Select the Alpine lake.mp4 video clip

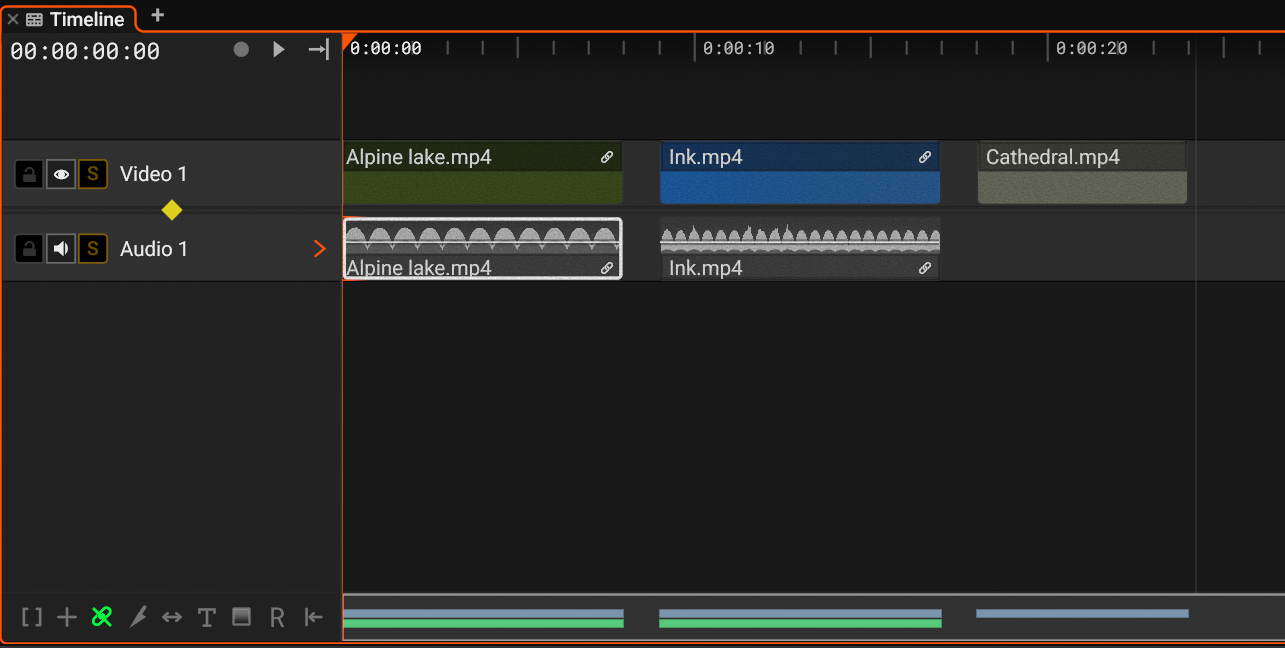pyautogui.click(x=482, y=172)
